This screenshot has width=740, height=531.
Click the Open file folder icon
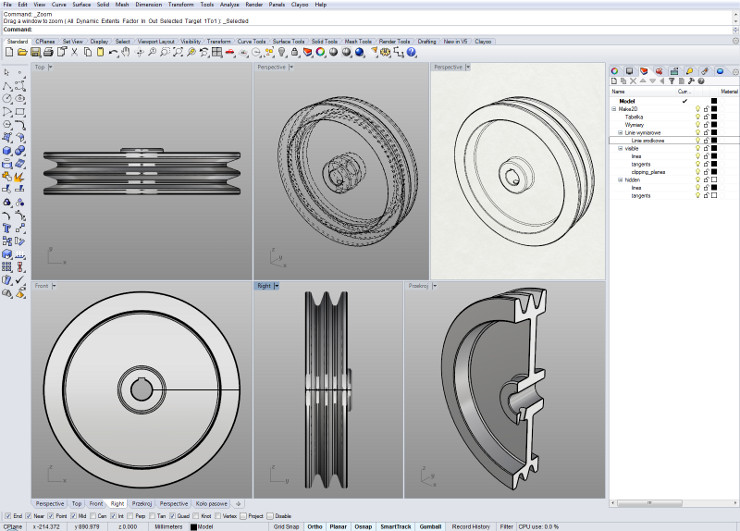pyautogui.click(x=22, y=52)
